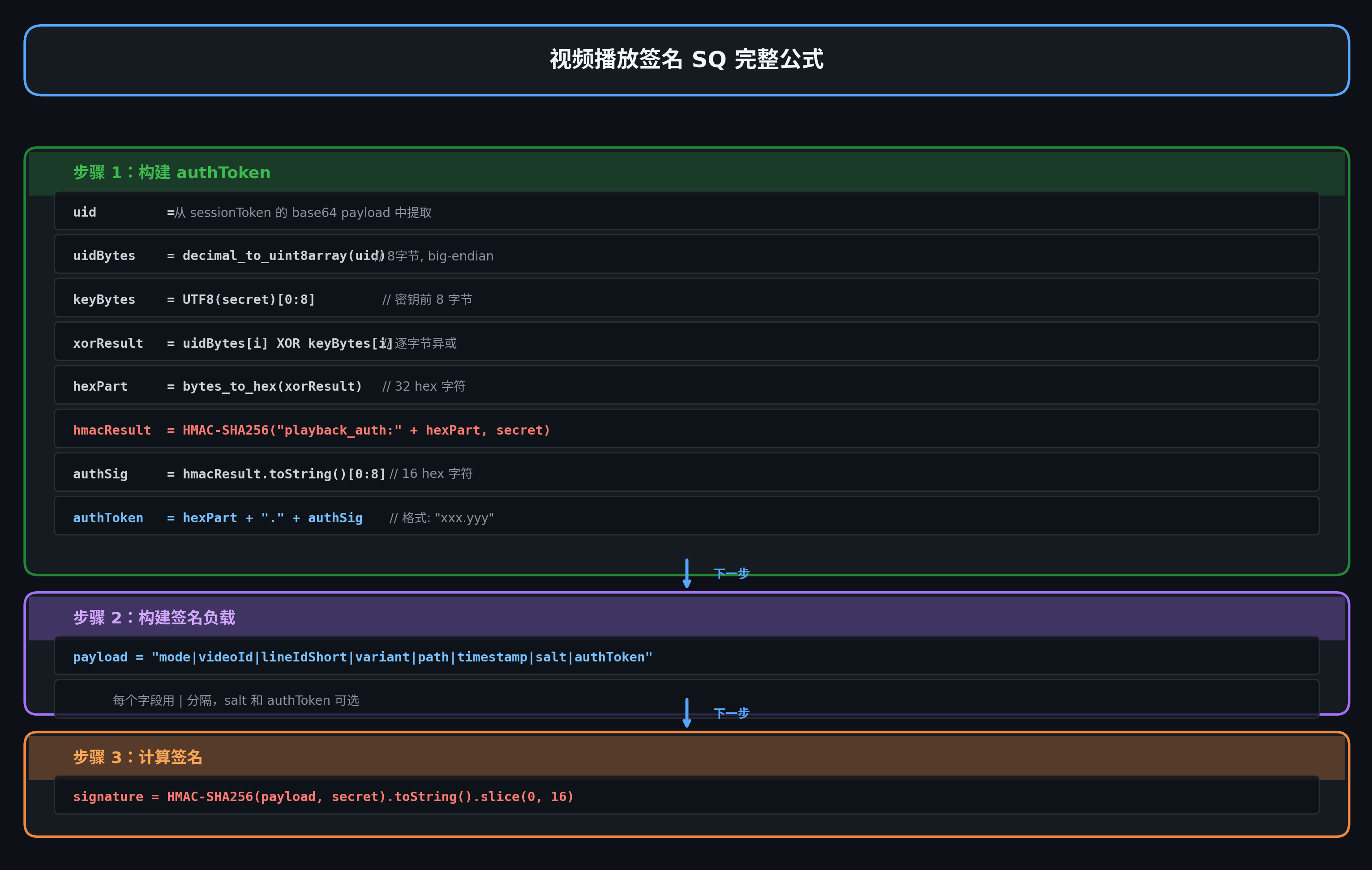The height and width of the screenshot is (870, 1372).
Task: Click the hexPart variable label
Action: (x=100, y=386)
